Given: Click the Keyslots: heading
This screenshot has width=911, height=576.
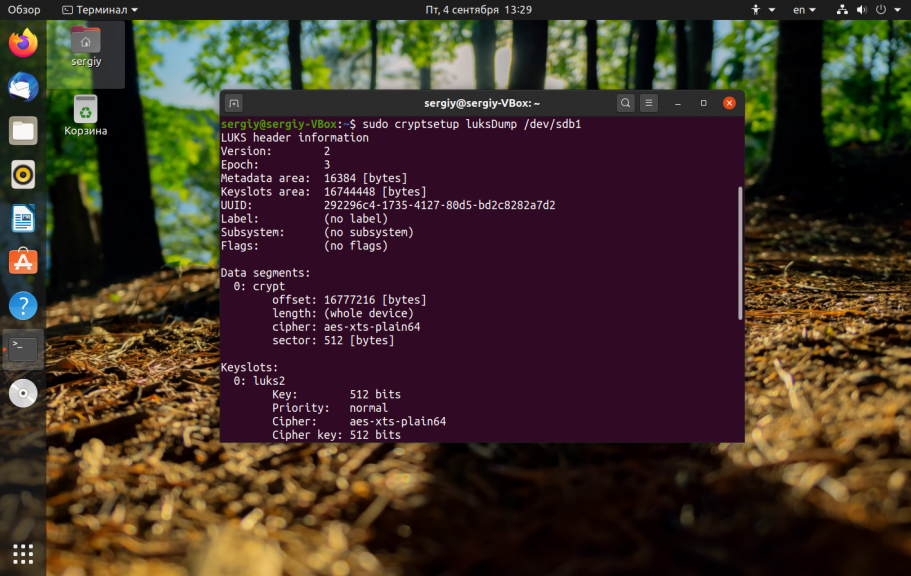Looking at the screenshot, I should click(x=249, y=367).
